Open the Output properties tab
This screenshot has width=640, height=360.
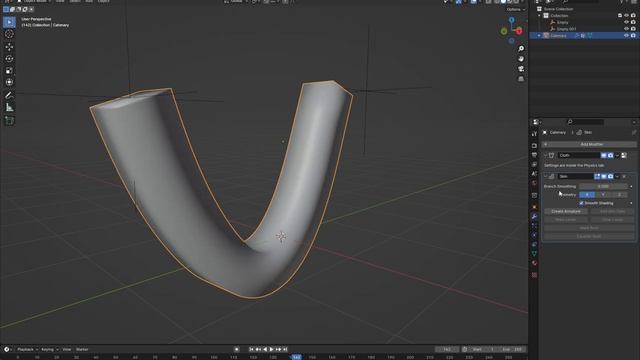(534, 155)
